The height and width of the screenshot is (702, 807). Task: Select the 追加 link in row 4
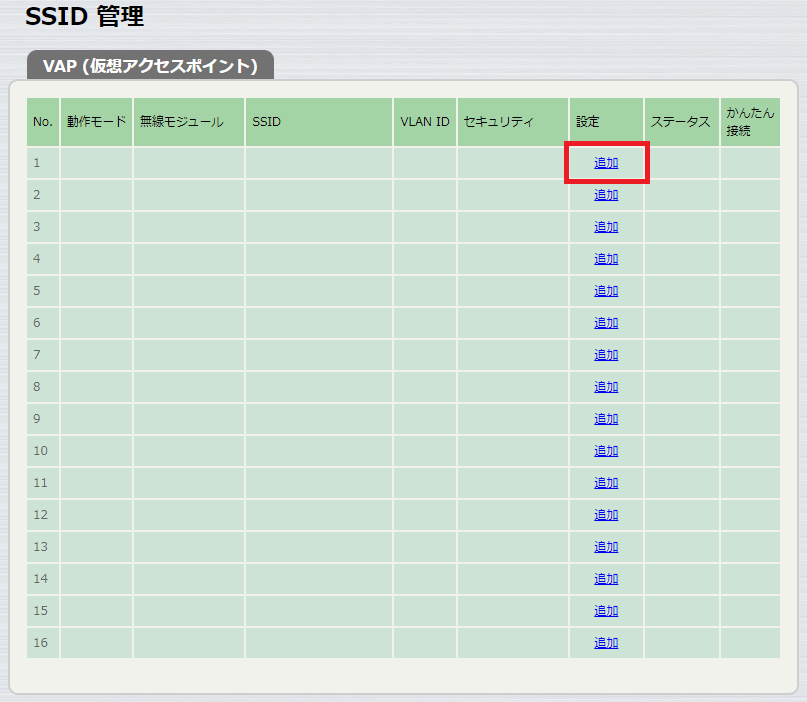[605, 258]
